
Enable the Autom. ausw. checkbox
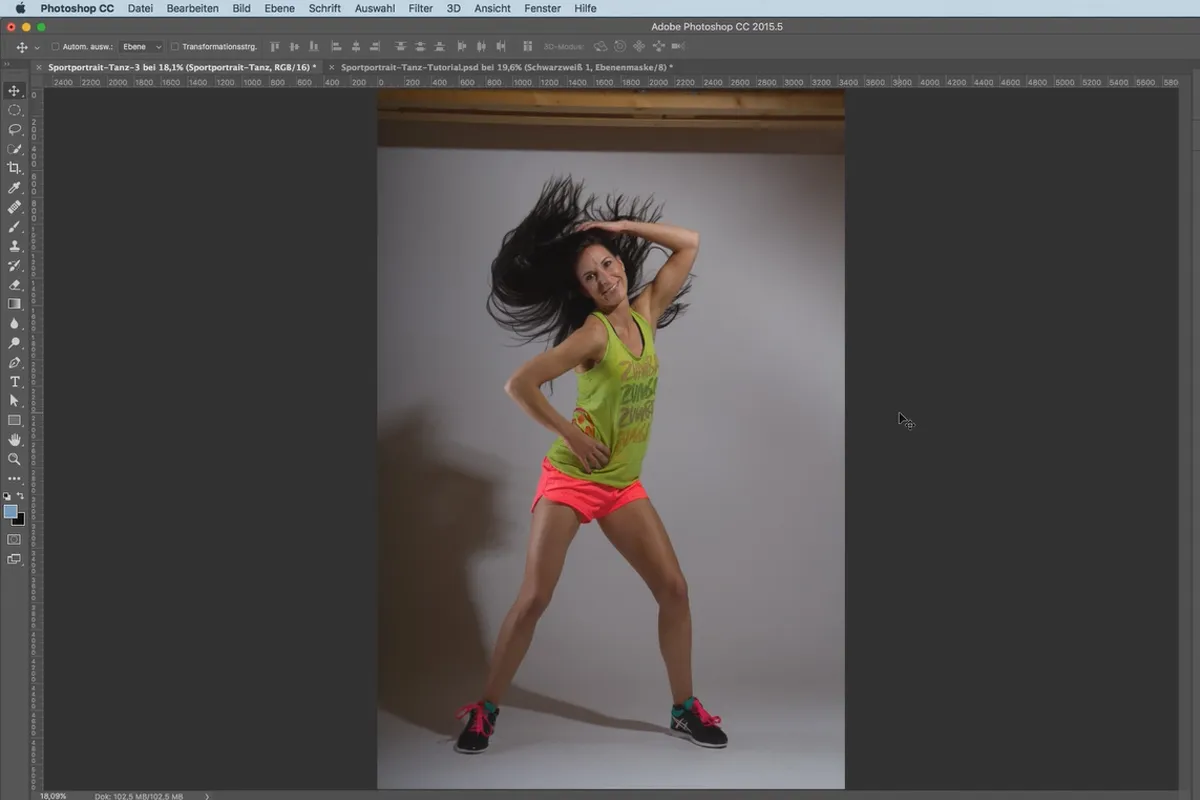(x=55, y=46)
